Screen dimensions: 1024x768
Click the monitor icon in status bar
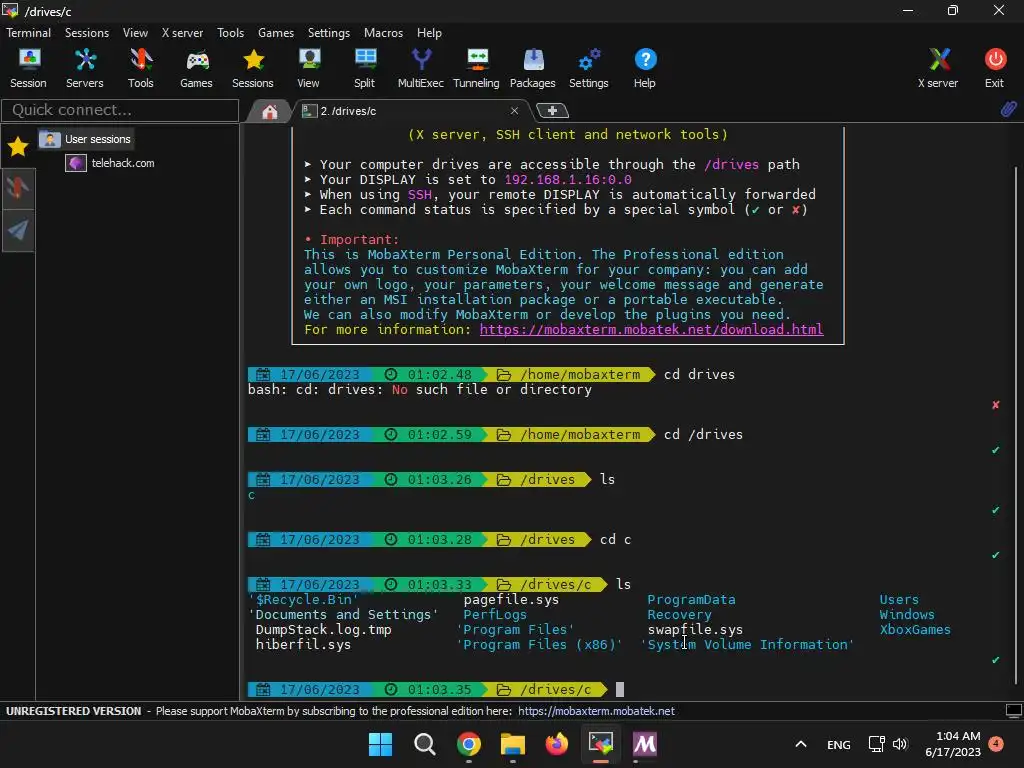point(1014,711)
